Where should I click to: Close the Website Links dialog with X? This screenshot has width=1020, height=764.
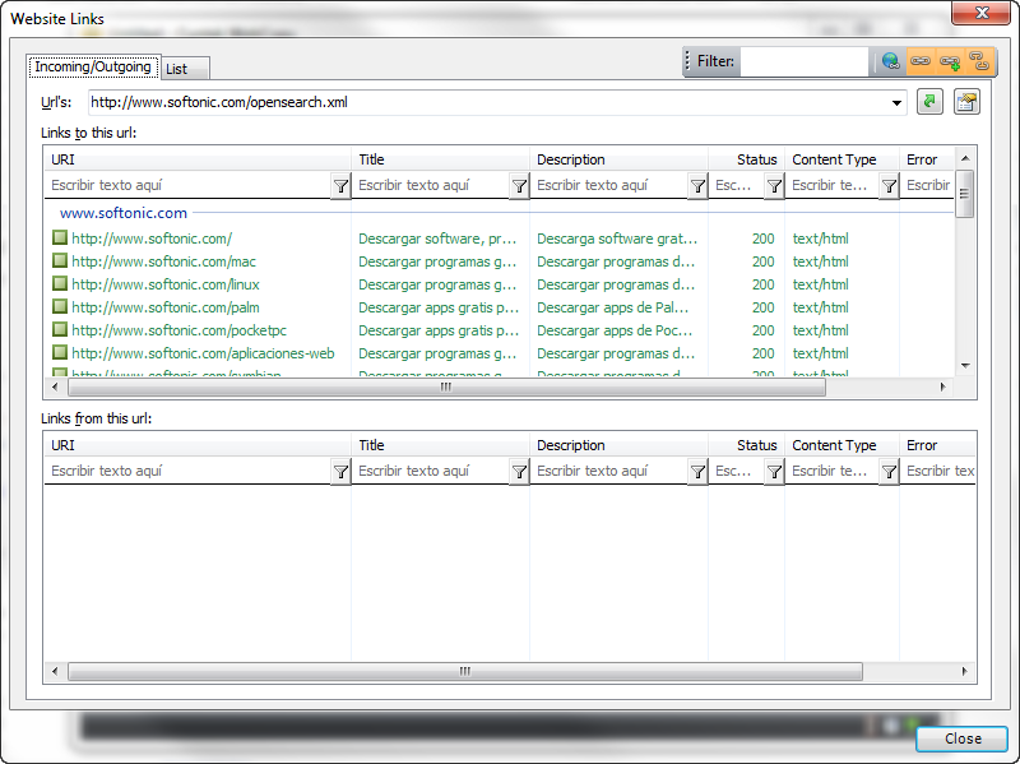(981, 13)
